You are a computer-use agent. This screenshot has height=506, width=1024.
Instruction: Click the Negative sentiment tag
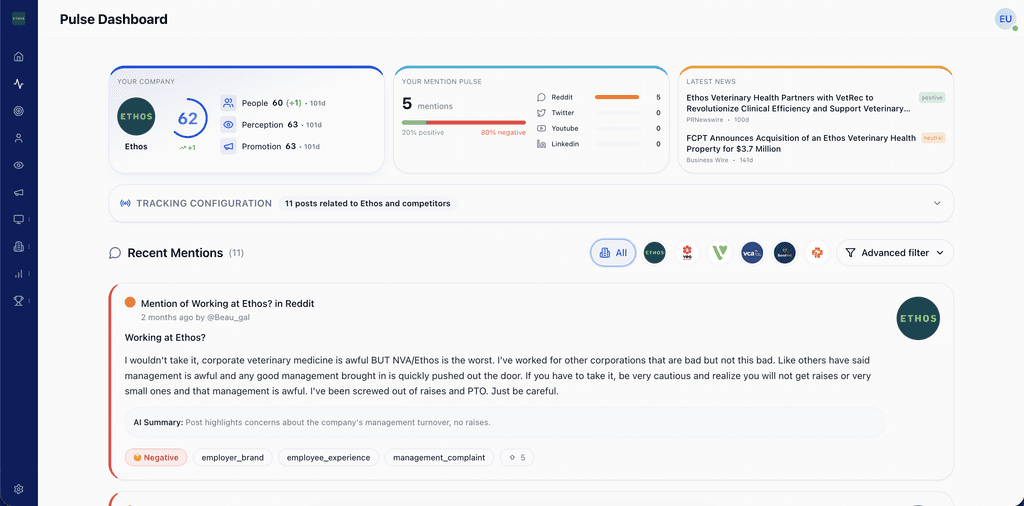pos(156,458)
